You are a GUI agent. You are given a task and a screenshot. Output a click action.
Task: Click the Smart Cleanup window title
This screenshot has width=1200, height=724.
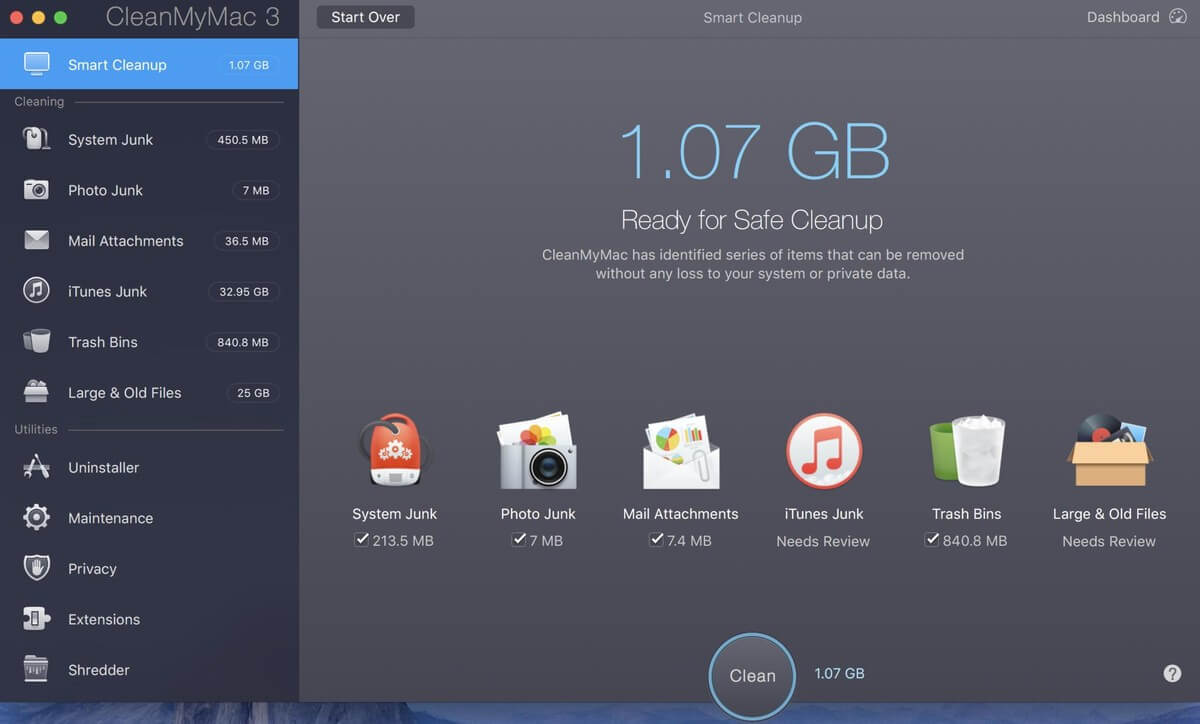(x=752, y=17)
